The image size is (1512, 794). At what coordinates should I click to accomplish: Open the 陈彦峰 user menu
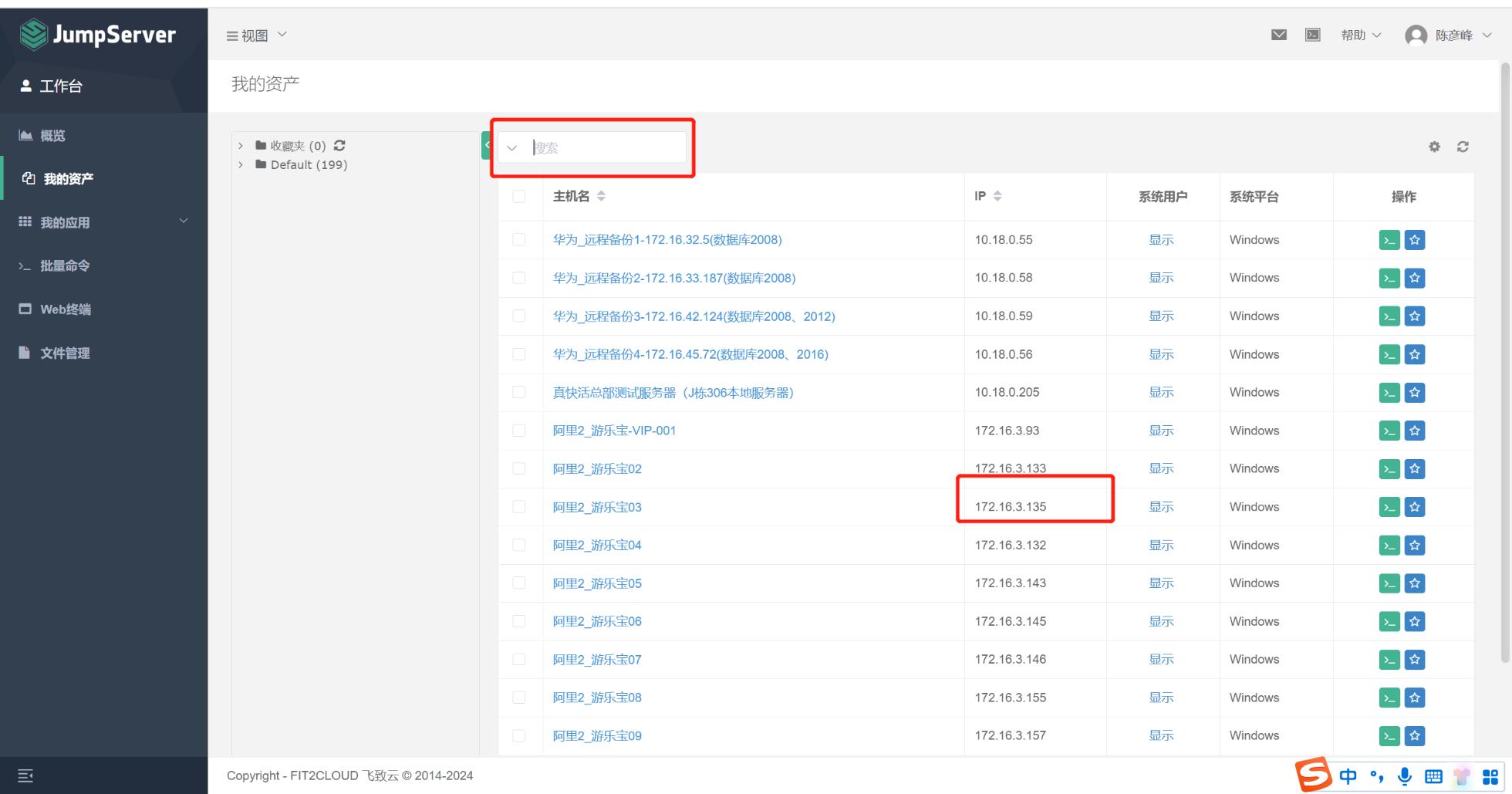[x=1463, y=35]
